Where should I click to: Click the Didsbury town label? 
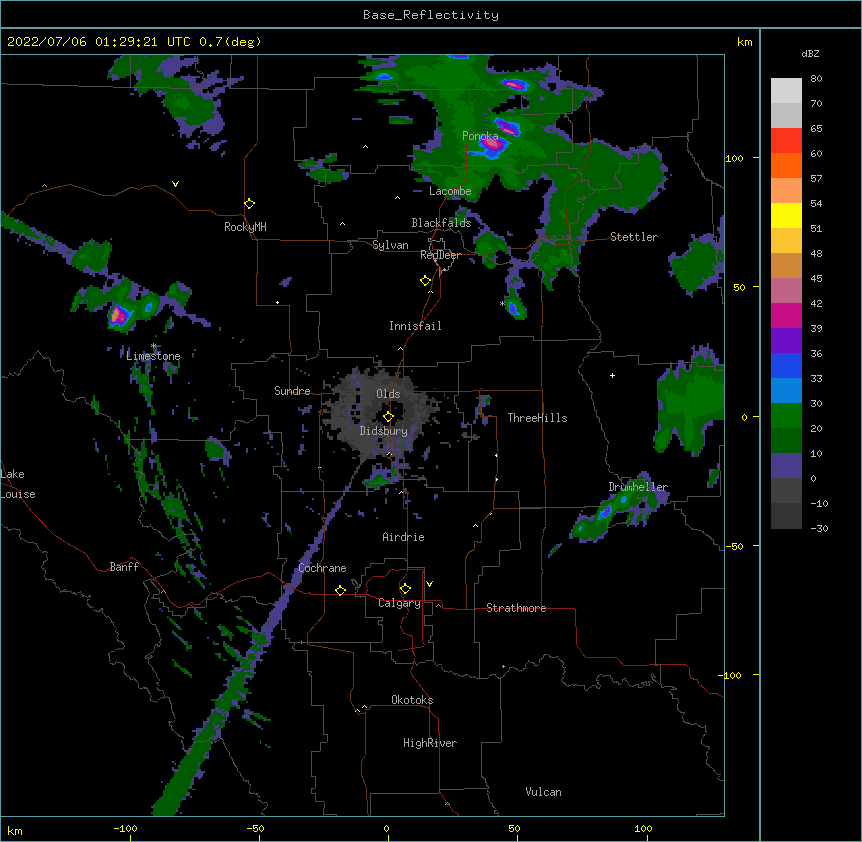(x=384, y=431)
